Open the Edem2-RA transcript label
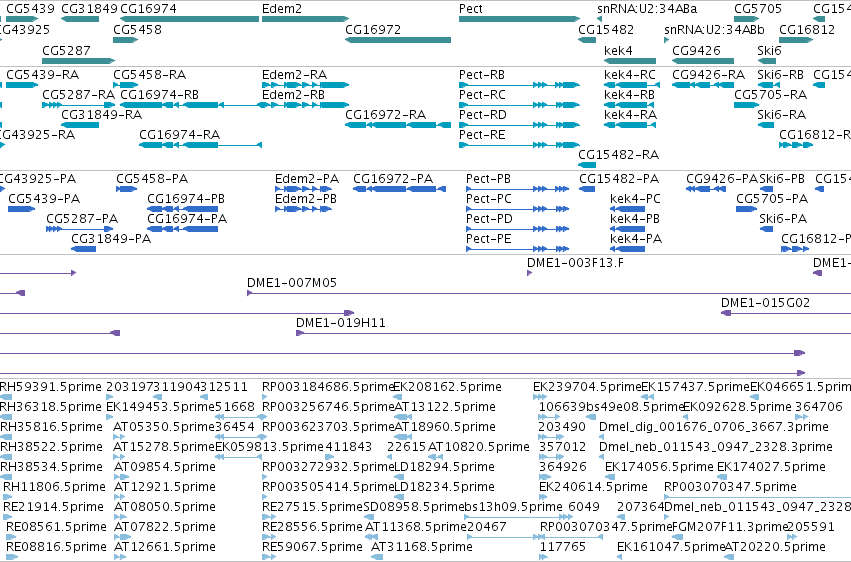The height and width of the screenshot is (562, 851). click(294, 74)
